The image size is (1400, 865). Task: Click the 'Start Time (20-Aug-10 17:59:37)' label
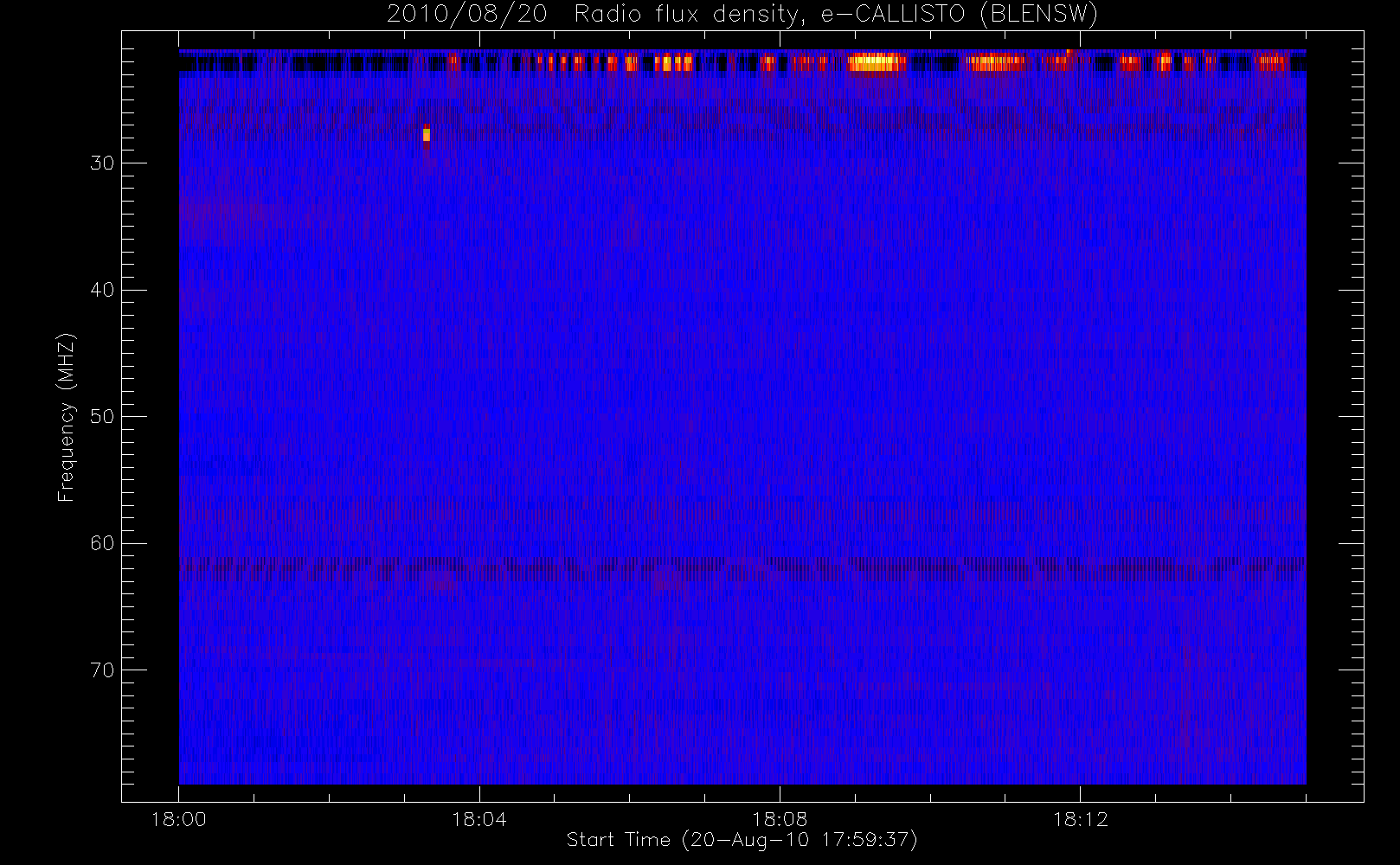click(x=742, y=840)
